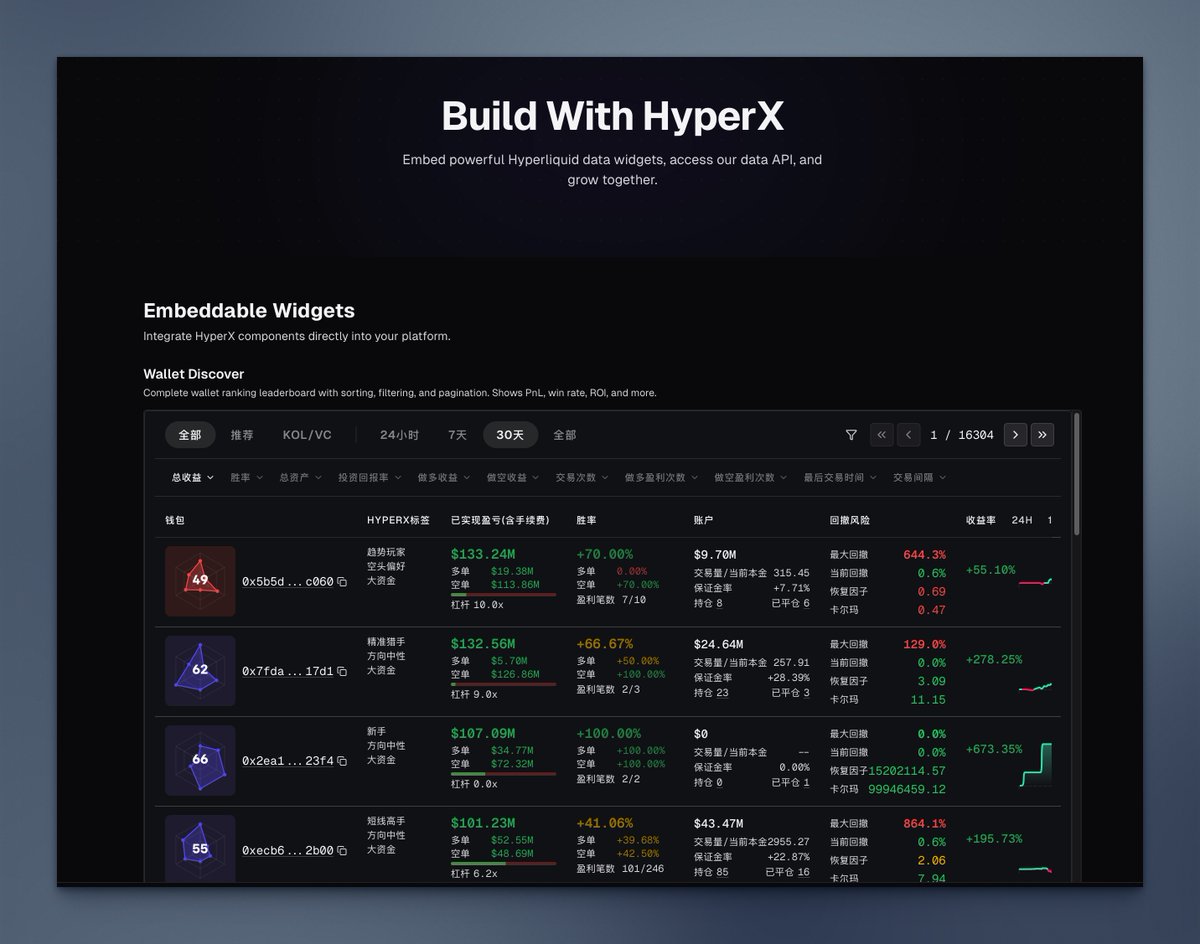Click the long/short bar above 杠杆 0.0x
1200x944 pixels.
click(503, 774)
